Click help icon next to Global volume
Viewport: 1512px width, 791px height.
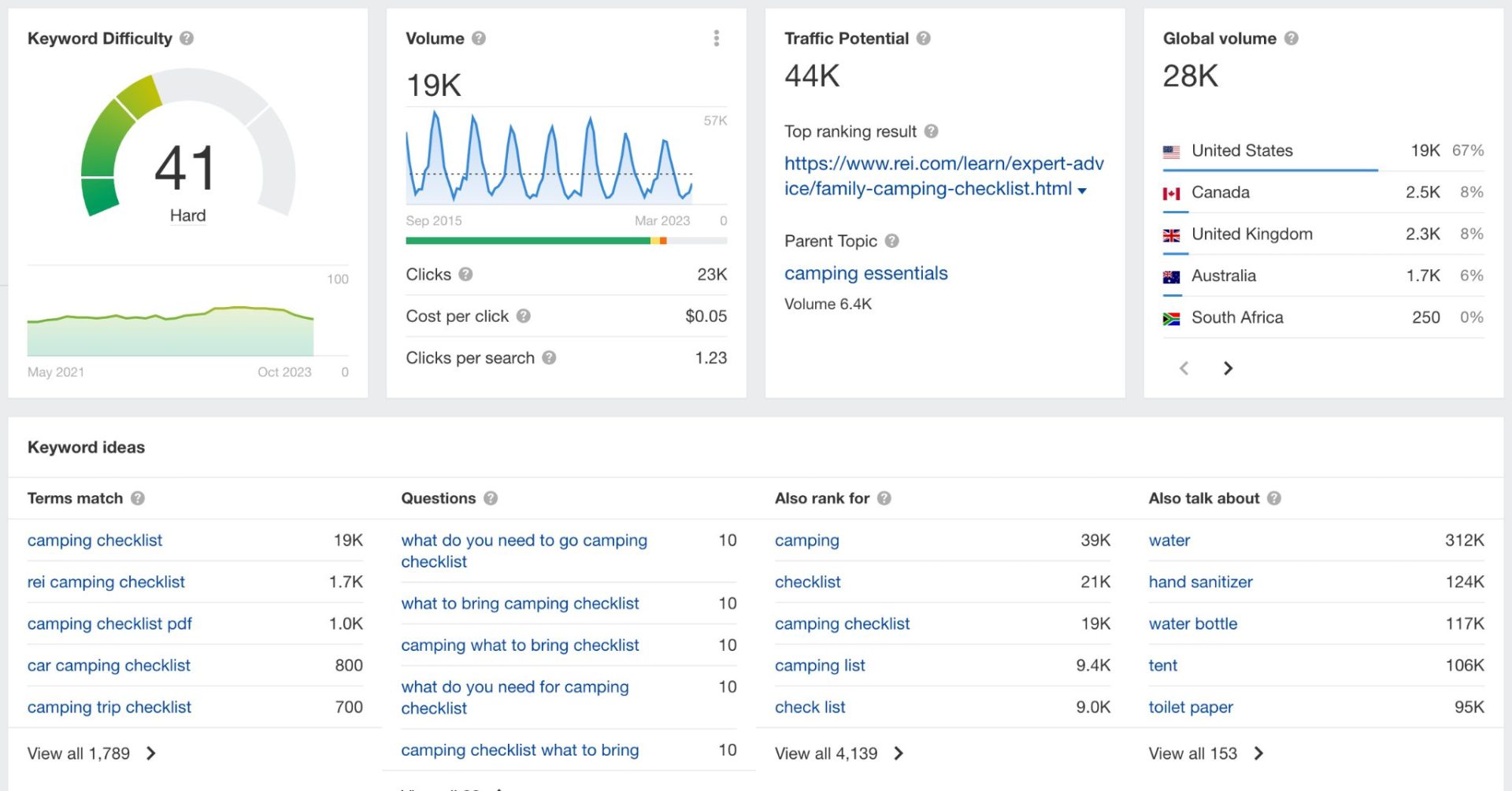click(x=1291, y=39)
